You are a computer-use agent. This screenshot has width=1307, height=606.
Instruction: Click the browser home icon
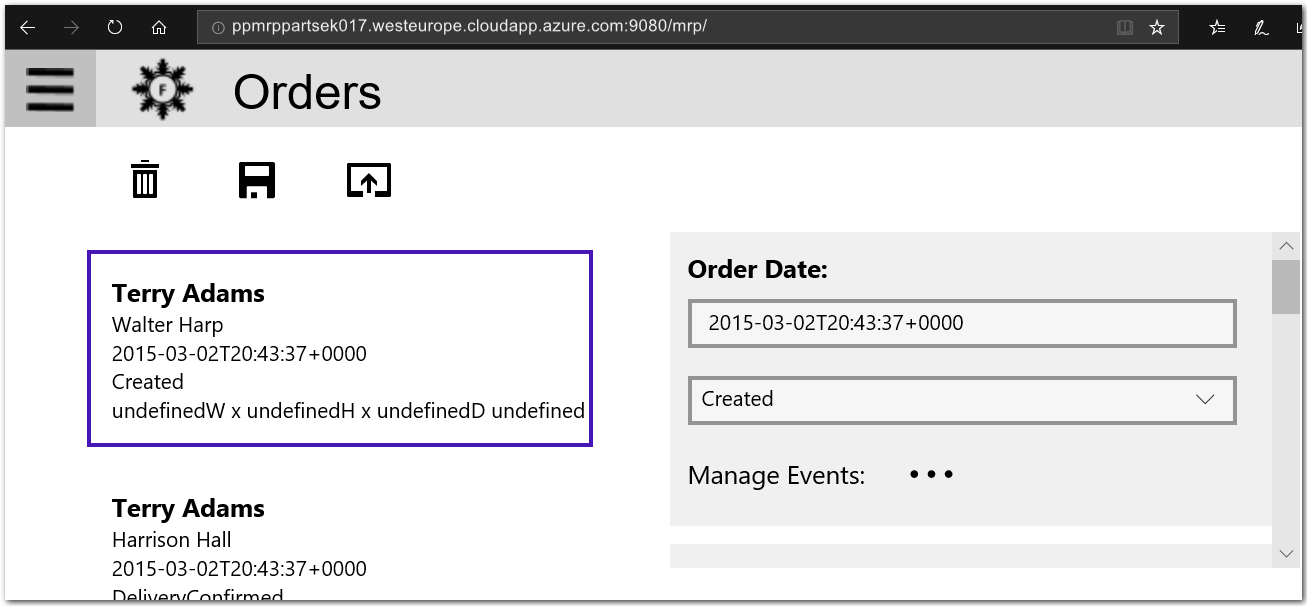[x=159, y=27]
